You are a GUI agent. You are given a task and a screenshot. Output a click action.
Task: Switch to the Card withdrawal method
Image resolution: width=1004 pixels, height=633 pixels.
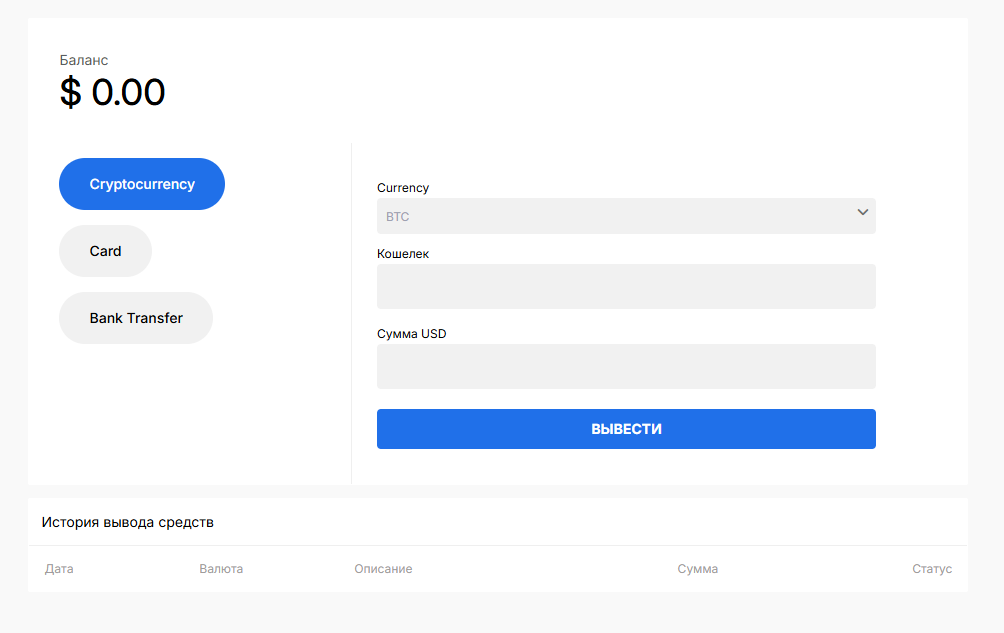click(x=105, y=251)
